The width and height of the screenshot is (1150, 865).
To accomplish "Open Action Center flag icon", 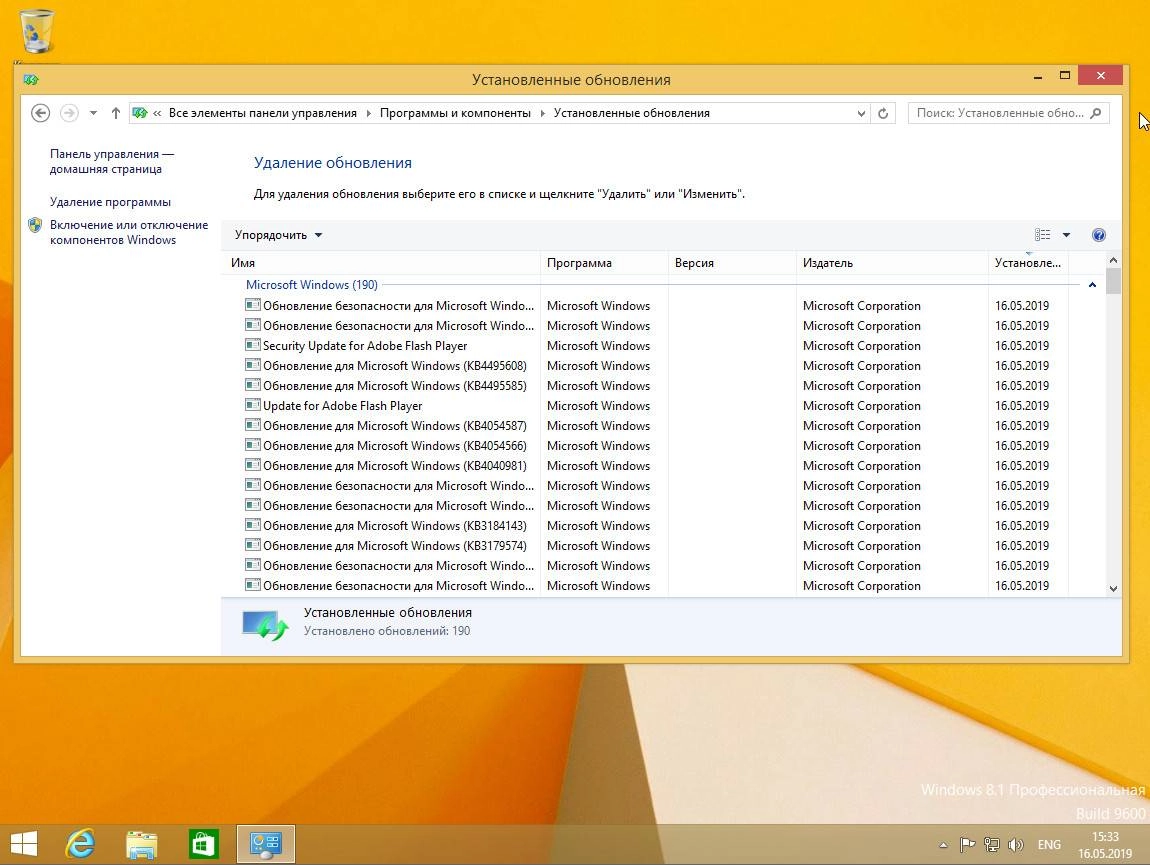I will [967, 845].
